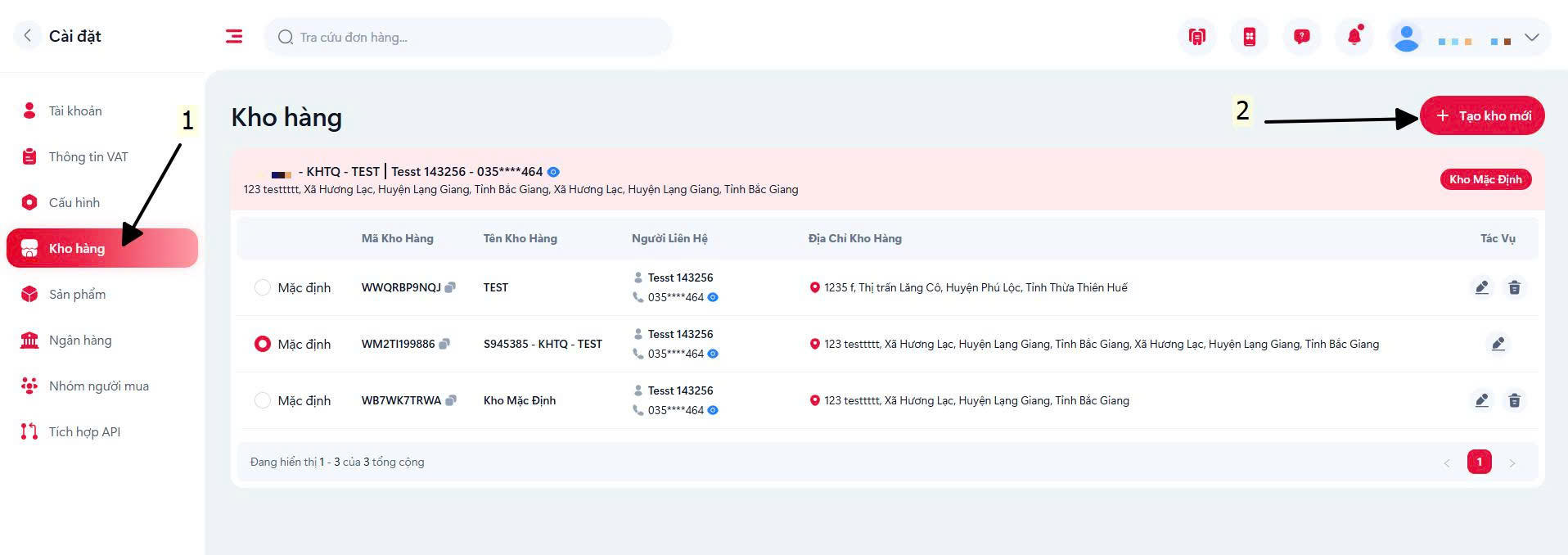Click the user avatar icon
This screenshot has height=555, width=1568.
(x=1406, y=38)
